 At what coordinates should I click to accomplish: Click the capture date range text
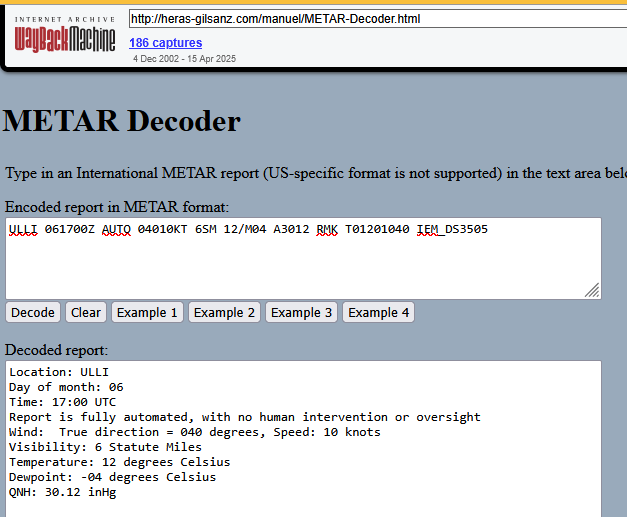[184, 59]
